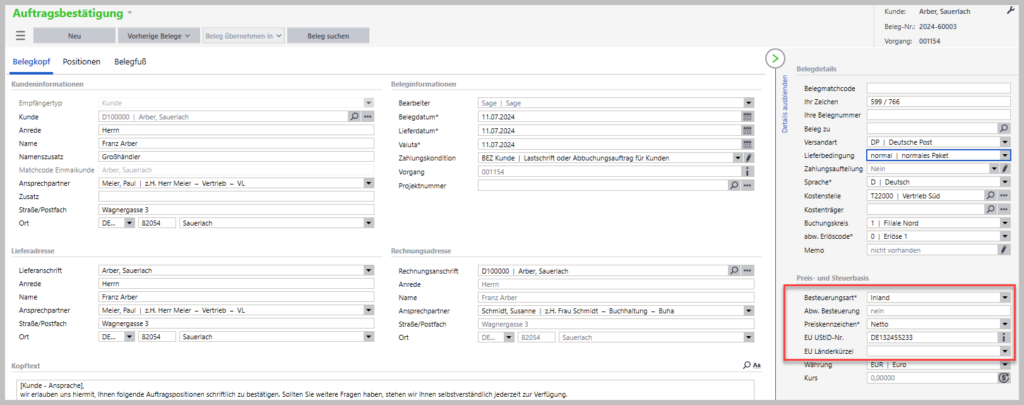The image size is (1024, 405).
Task: Click the search icon in Kopftext header
Action: coord(746,366)
